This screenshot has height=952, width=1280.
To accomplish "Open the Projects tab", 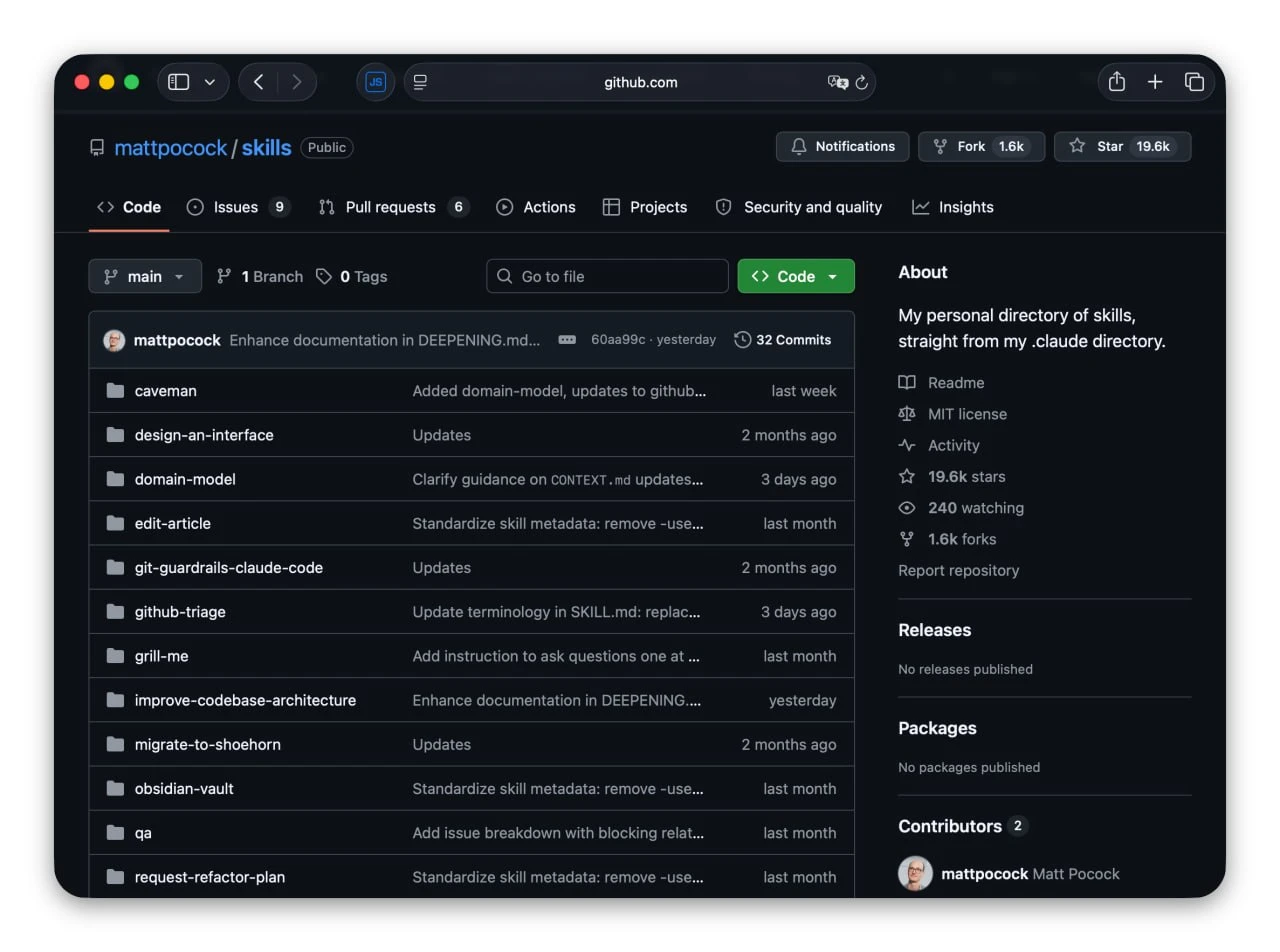I will [x=645, y=207].
